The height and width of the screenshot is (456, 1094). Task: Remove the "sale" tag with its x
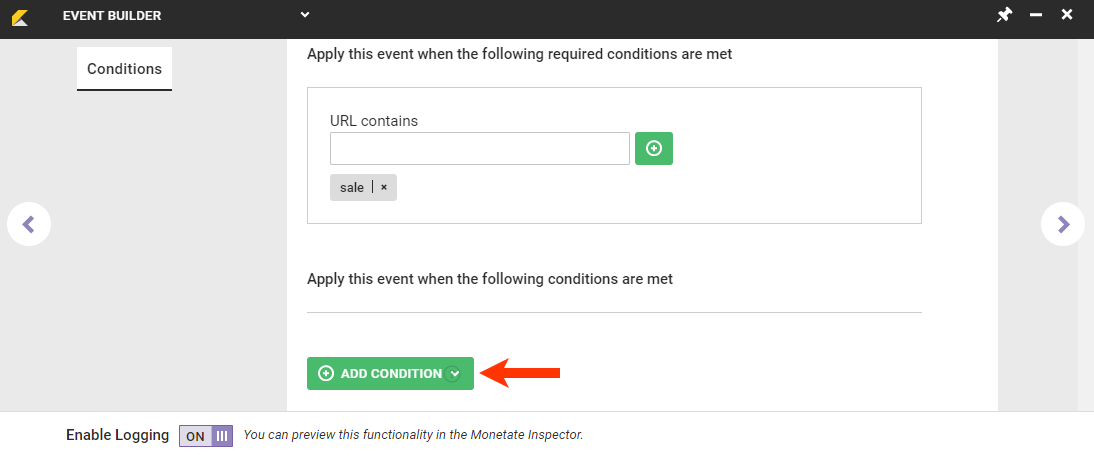pyautogui.click(x=384, y=187)
